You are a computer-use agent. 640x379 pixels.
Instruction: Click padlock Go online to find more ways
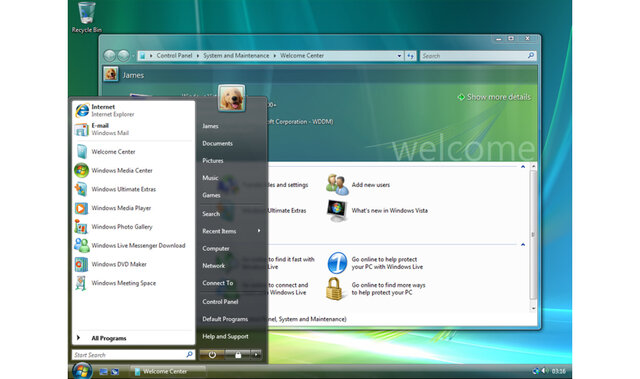pyautogui.click(x=376, y=288)
